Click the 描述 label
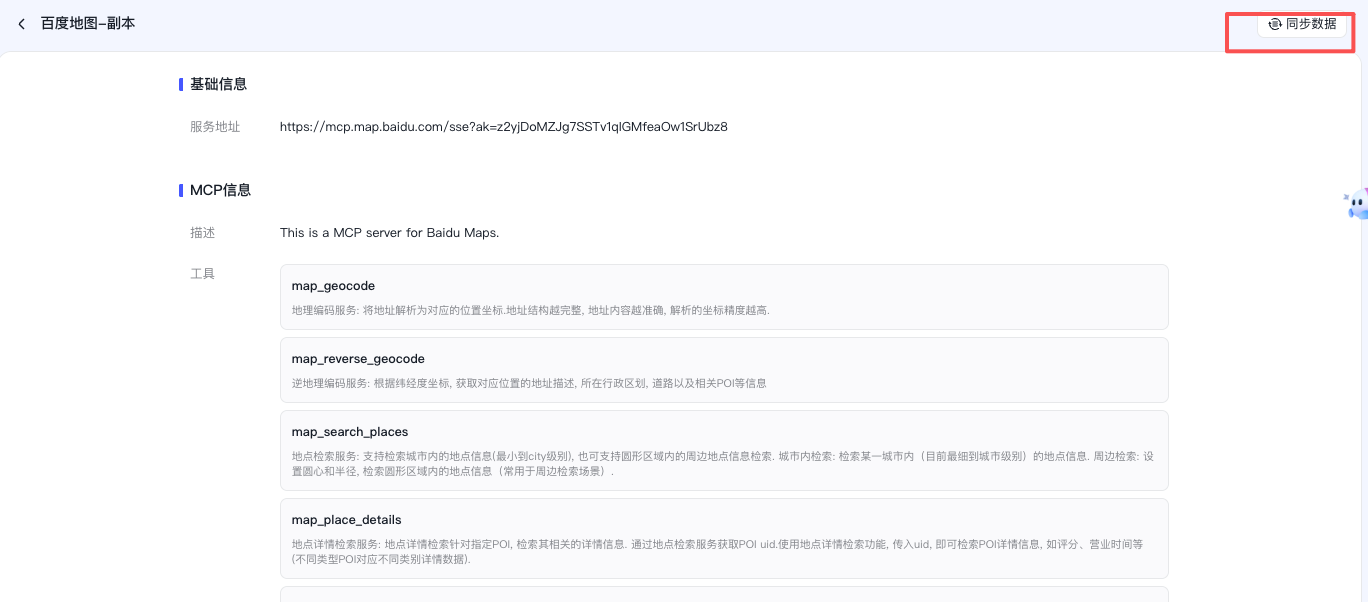This screenshot has width=1368, height=602. 203,233
